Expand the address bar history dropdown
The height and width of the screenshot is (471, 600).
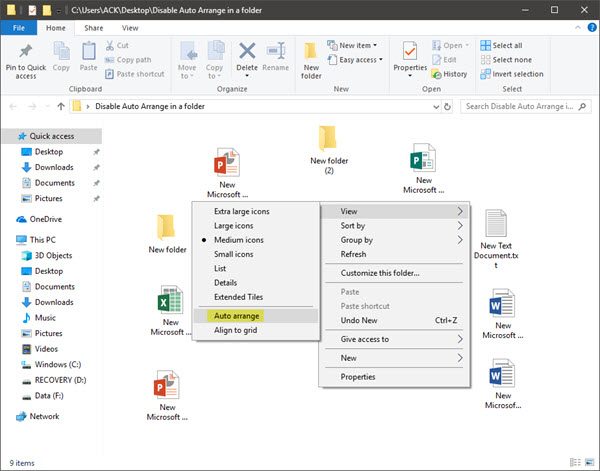[x=435, y=107]
